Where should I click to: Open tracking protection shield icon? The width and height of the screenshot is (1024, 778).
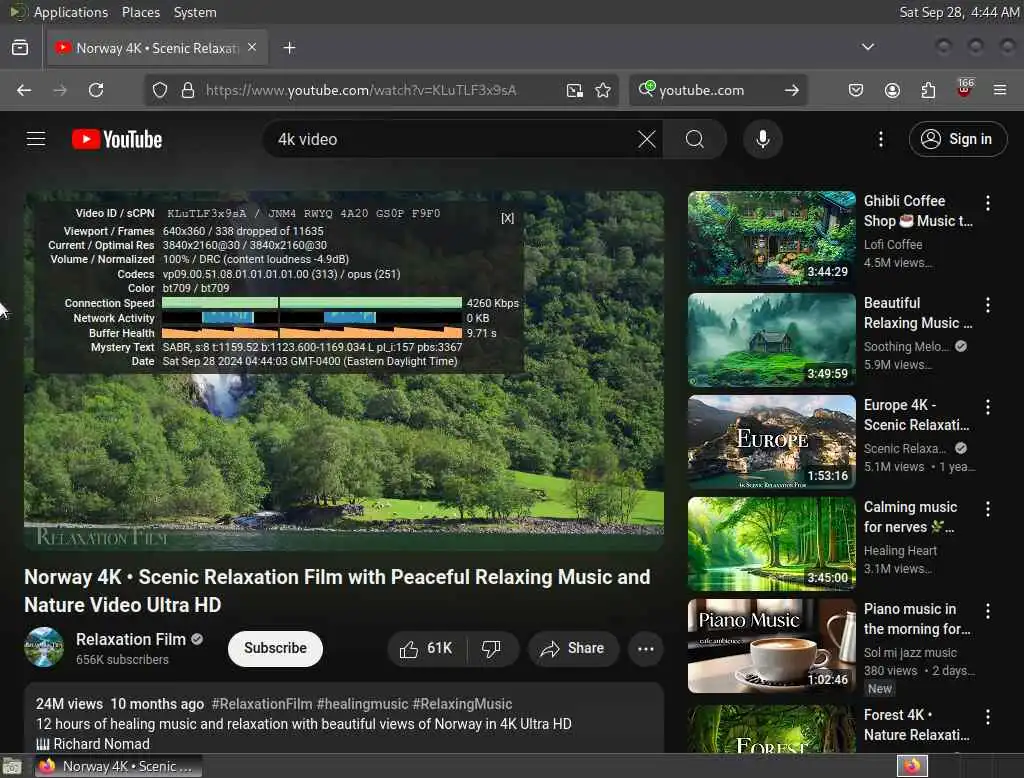click(160, 90)
